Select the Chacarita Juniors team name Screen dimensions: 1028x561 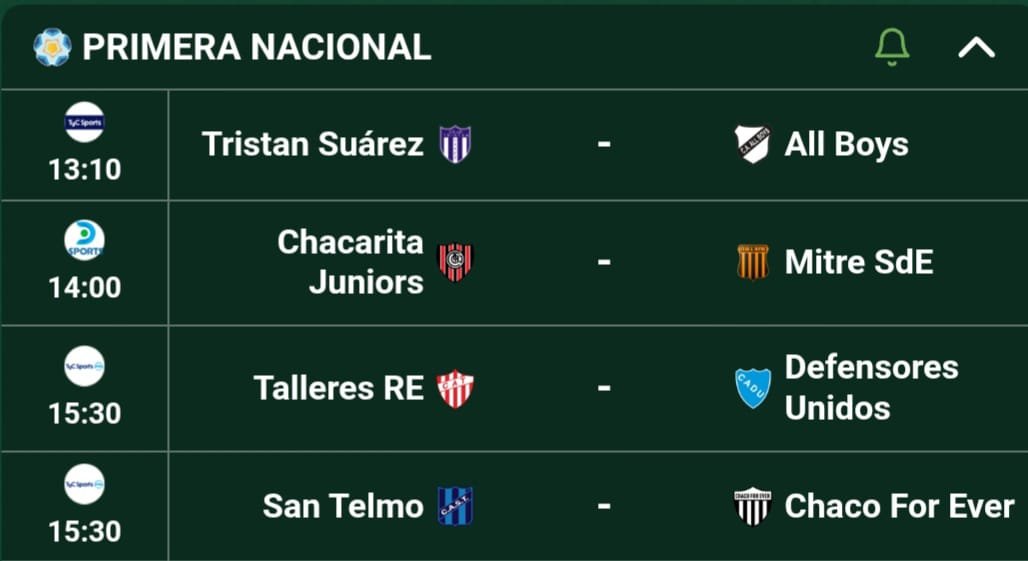[351, 262]
